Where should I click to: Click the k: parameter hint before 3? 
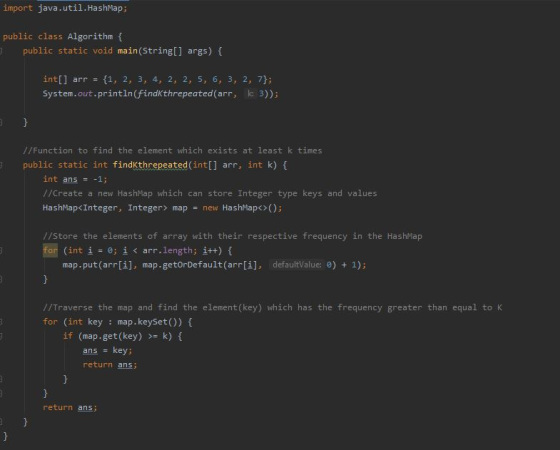pyautogui.click(x=250, y=94)
